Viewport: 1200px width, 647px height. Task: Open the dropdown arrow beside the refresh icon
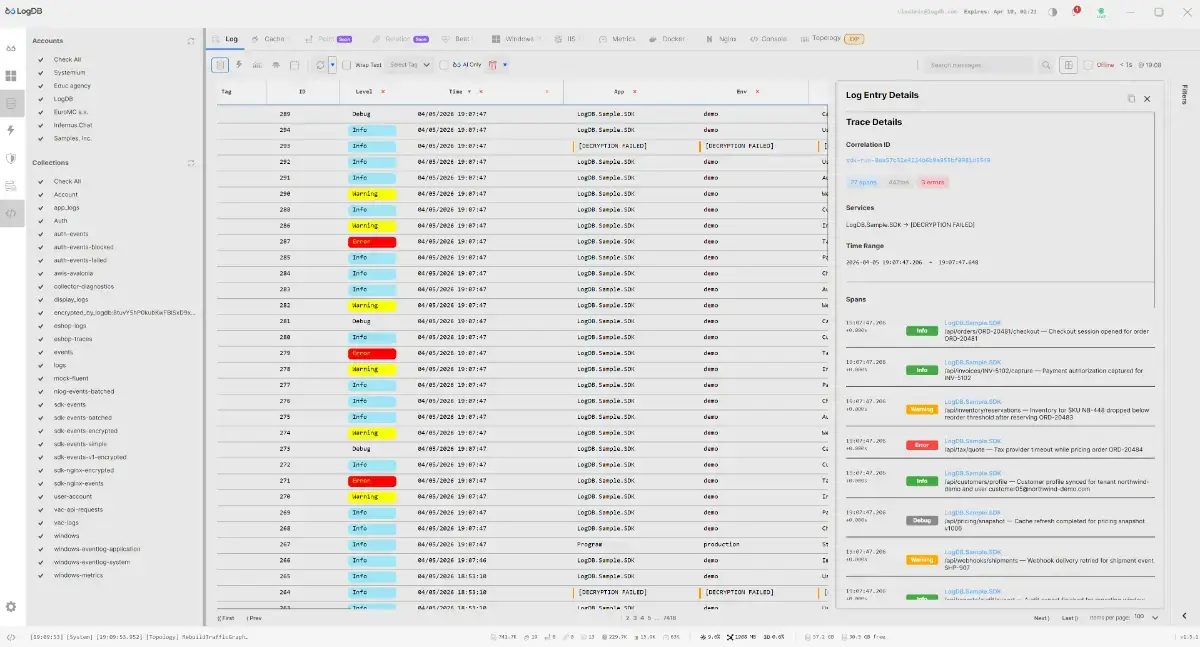coord(332,65)
